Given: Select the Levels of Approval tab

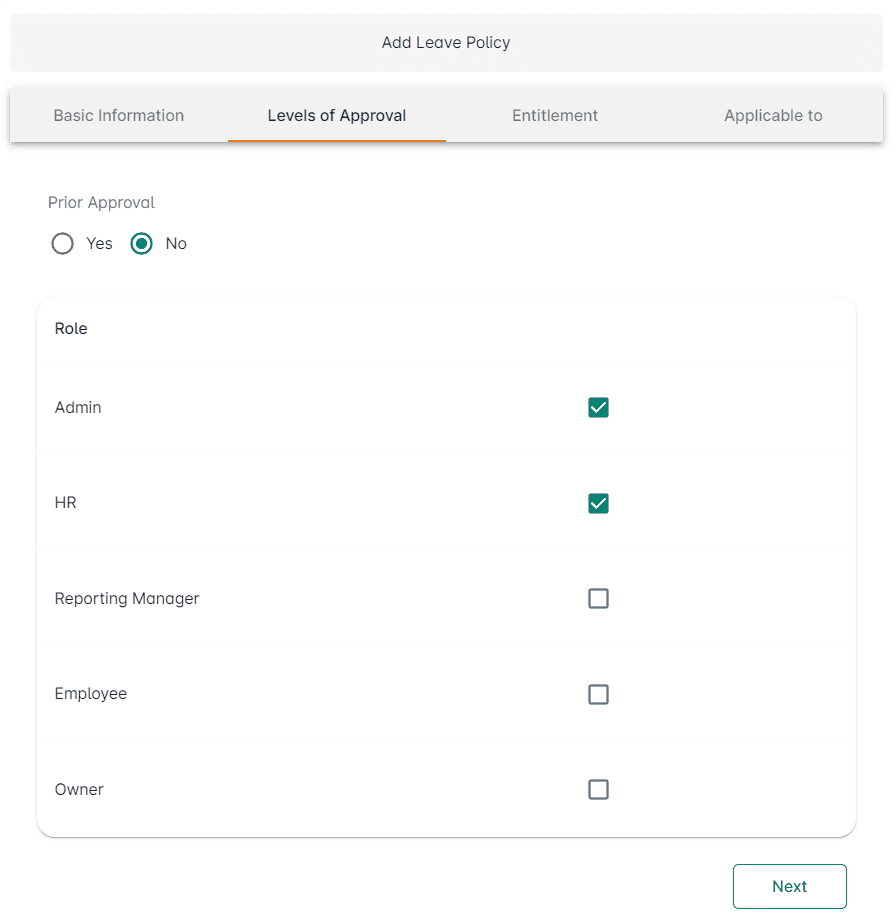Looking at the screenshot, I should pos(337,115).
